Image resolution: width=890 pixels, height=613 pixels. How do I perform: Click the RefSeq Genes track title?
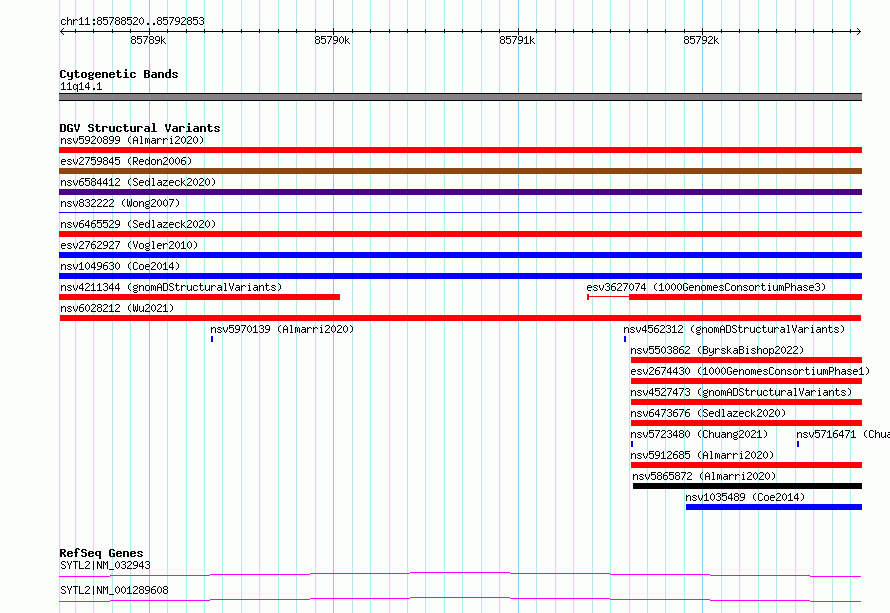point(101,553)
